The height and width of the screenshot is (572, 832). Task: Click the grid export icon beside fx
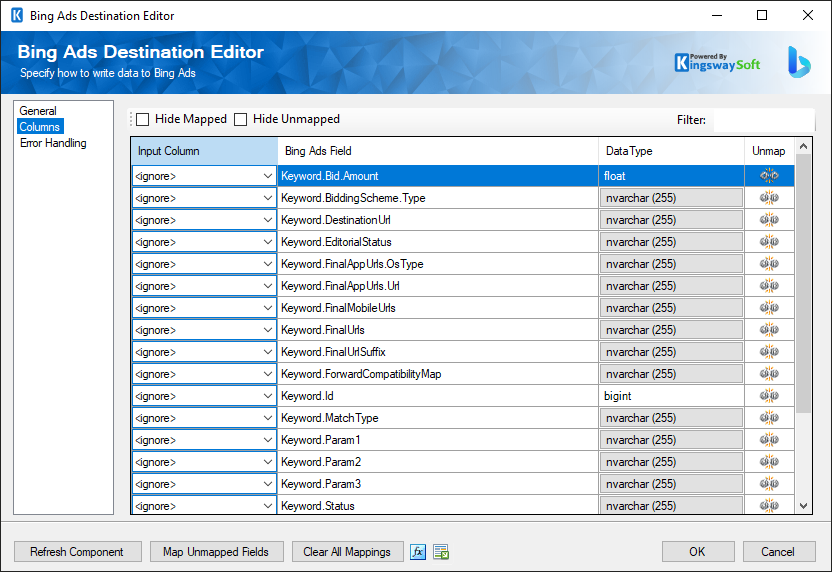click(x=441, y=552)
